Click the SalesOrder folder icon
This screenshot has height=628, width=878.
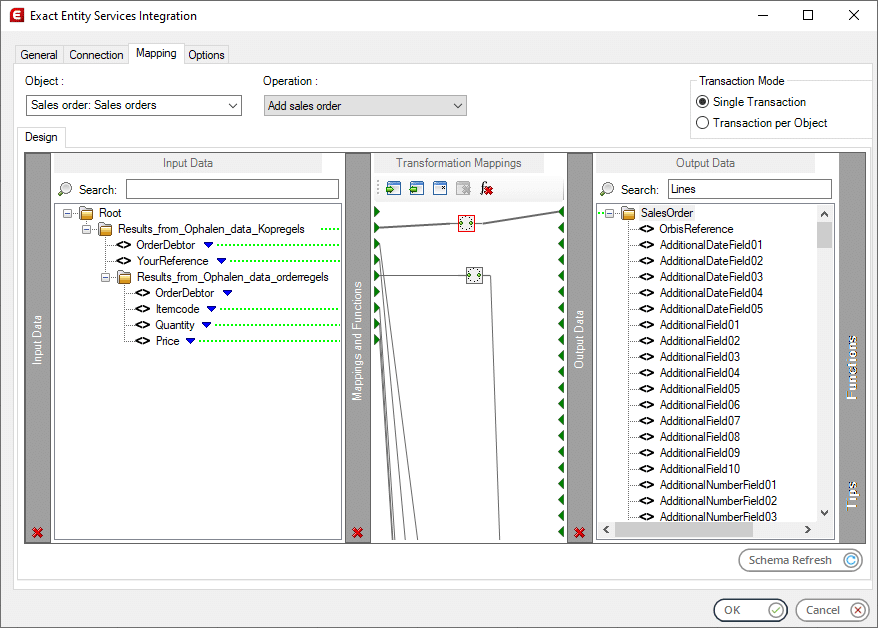628,213
